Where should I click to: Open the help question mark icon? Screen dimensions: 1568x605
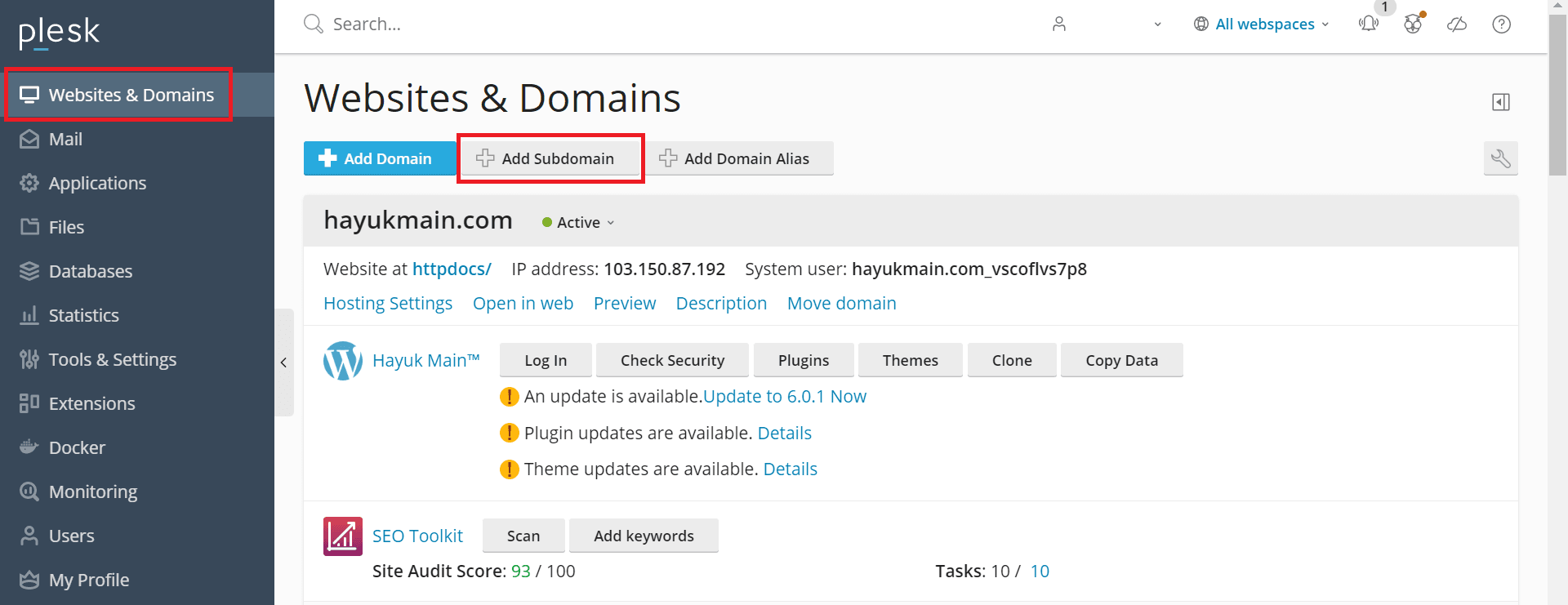coord(1501,24)
